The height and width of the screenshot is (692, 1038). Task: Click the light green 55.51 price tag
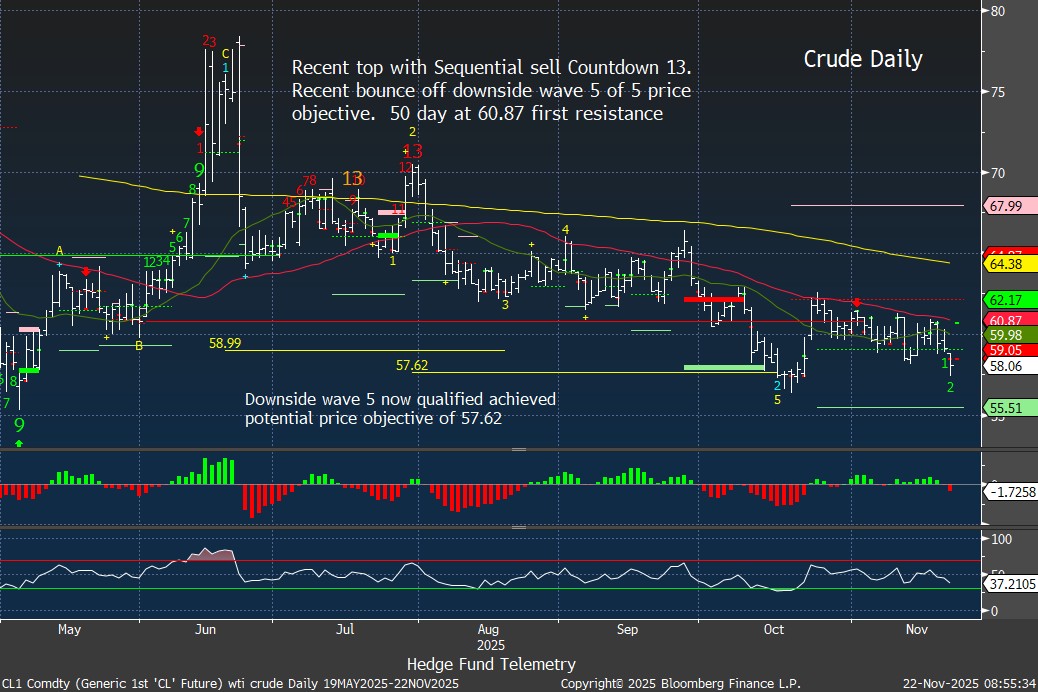tap(1004, 408)
